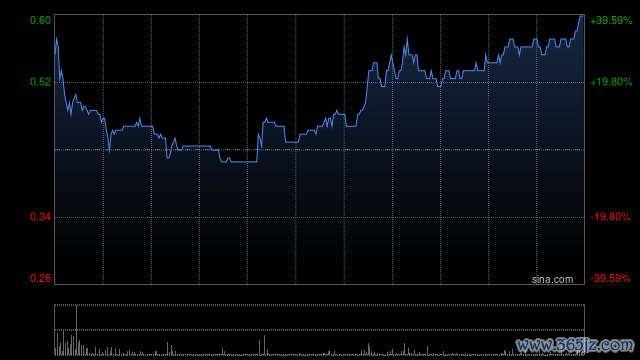Click the price line peak at the far right end
The height and width of the screenshot is (360, 640).
581,16
